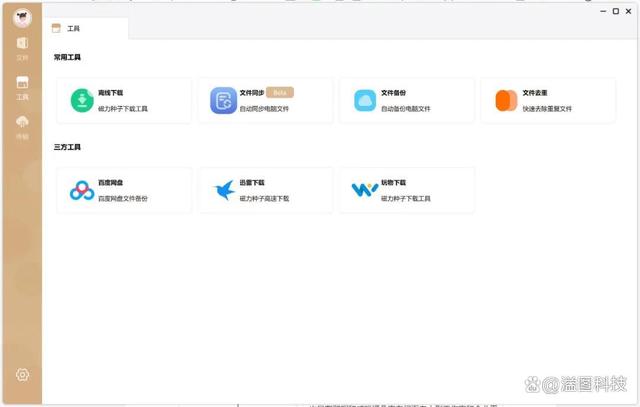Viewport: 640px width, 407px height.
Task: Maximize the application window
Action: coord(616,11)
